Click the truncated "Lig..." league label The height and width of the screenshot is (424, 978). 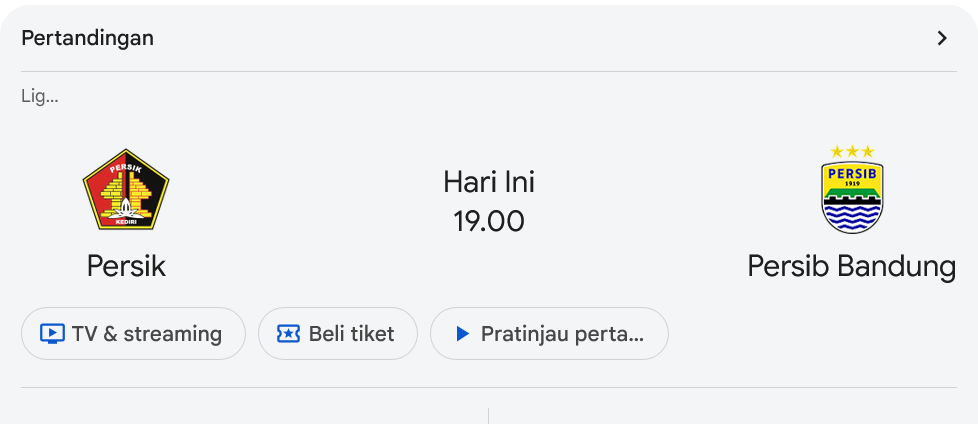tap(40, 97)
